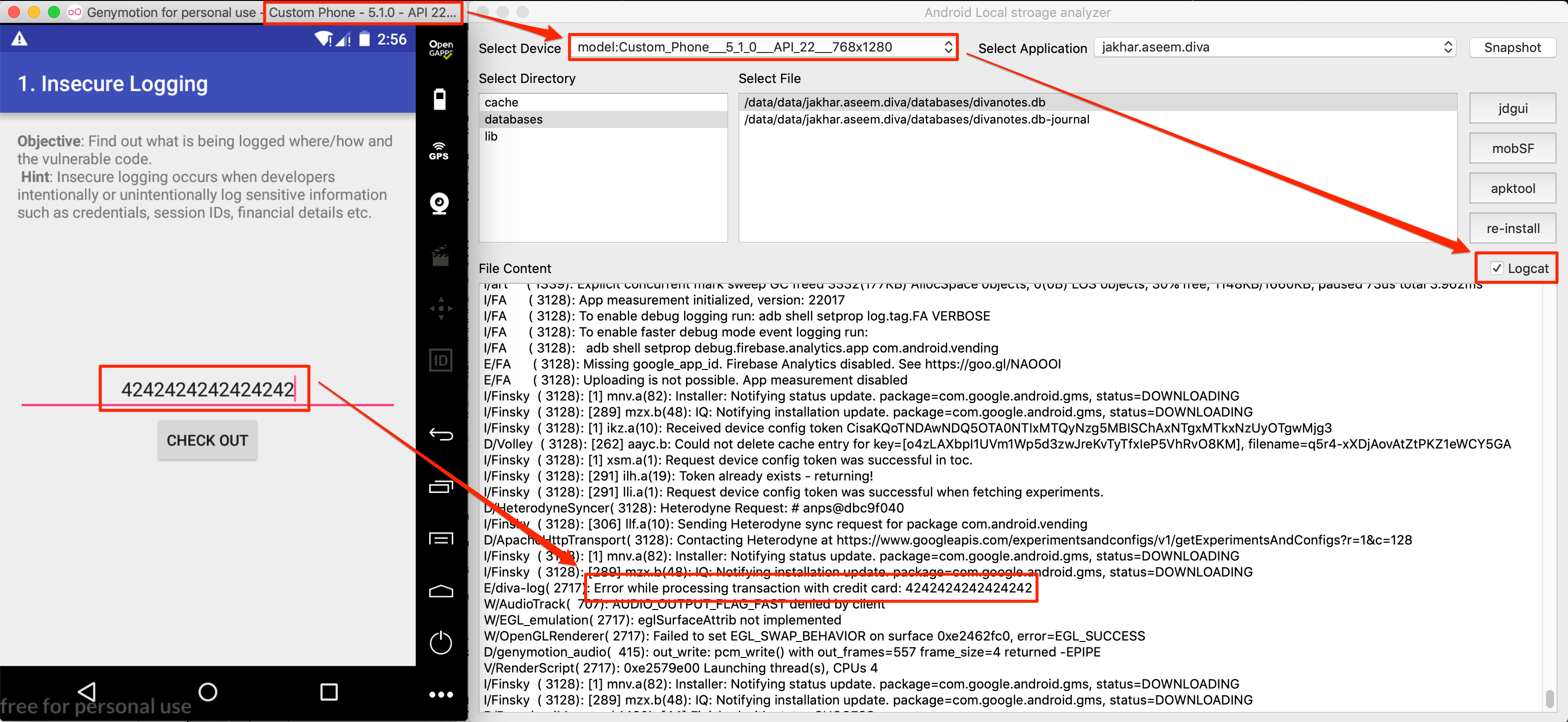
Task: Click the File Content vertical scrollbar
Action: click(1549, 697)
